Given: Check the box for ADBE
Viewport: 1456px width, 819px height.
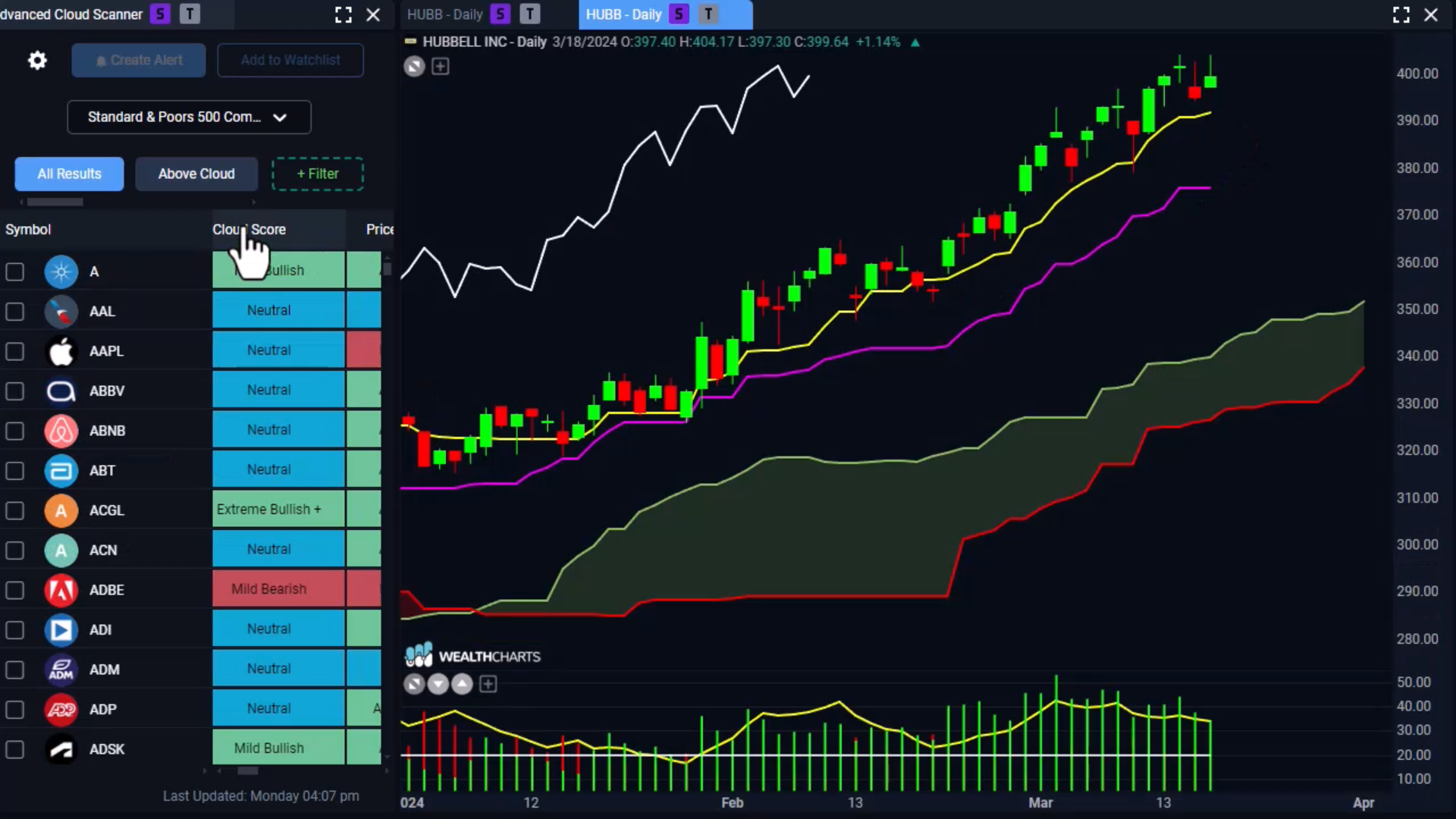Looking at the screenshot, I should pos(15,590).
